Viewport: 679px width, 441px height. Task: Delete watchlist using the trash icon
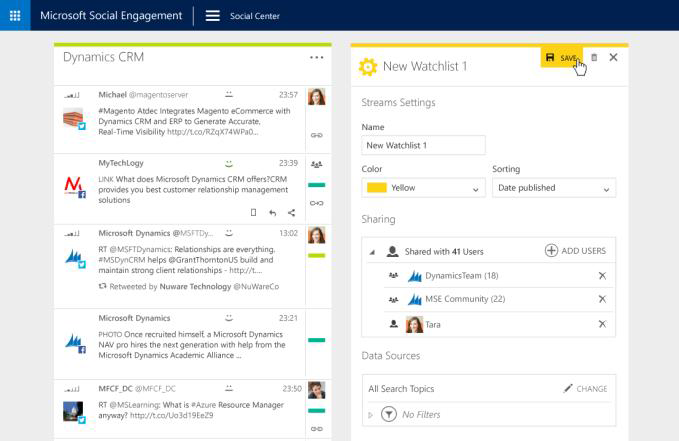click(x=594, y=58)
